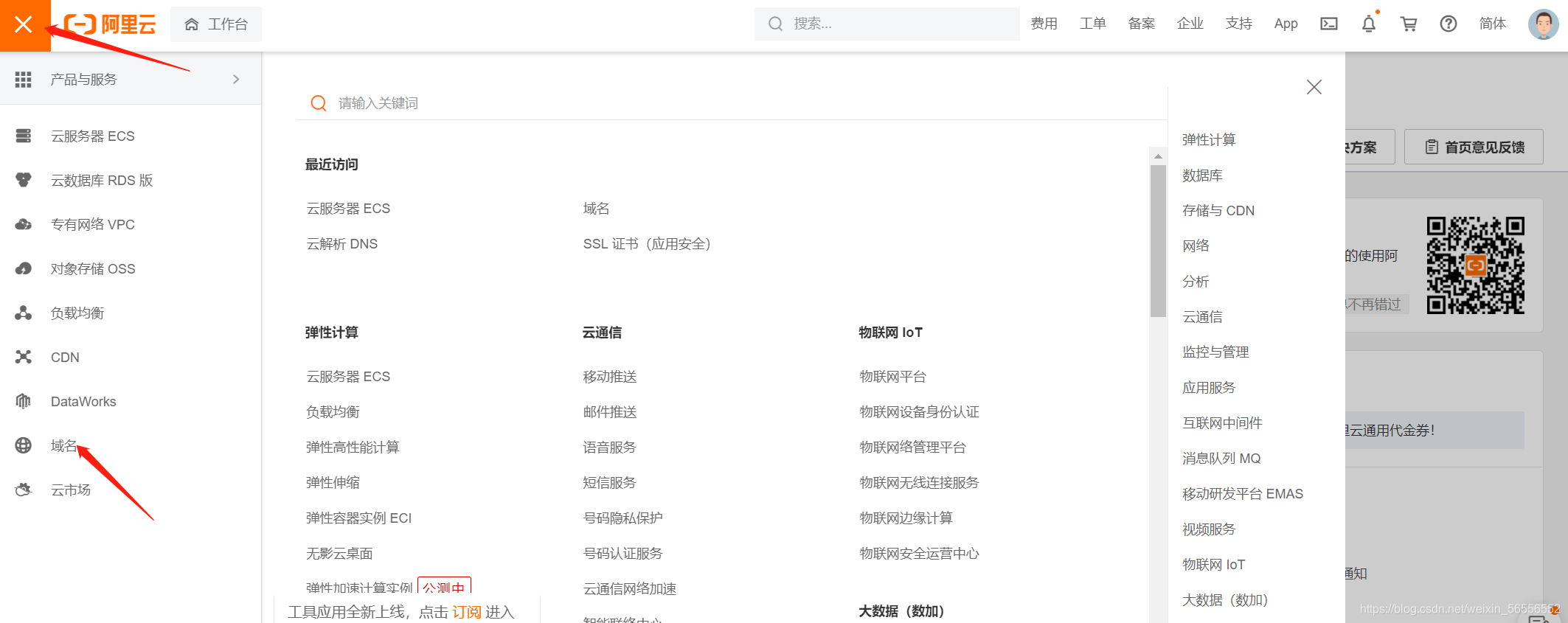The image size is (1568, 623).
Task: Open 弹性容器实例 ECI product
Action: pos(359,518)
